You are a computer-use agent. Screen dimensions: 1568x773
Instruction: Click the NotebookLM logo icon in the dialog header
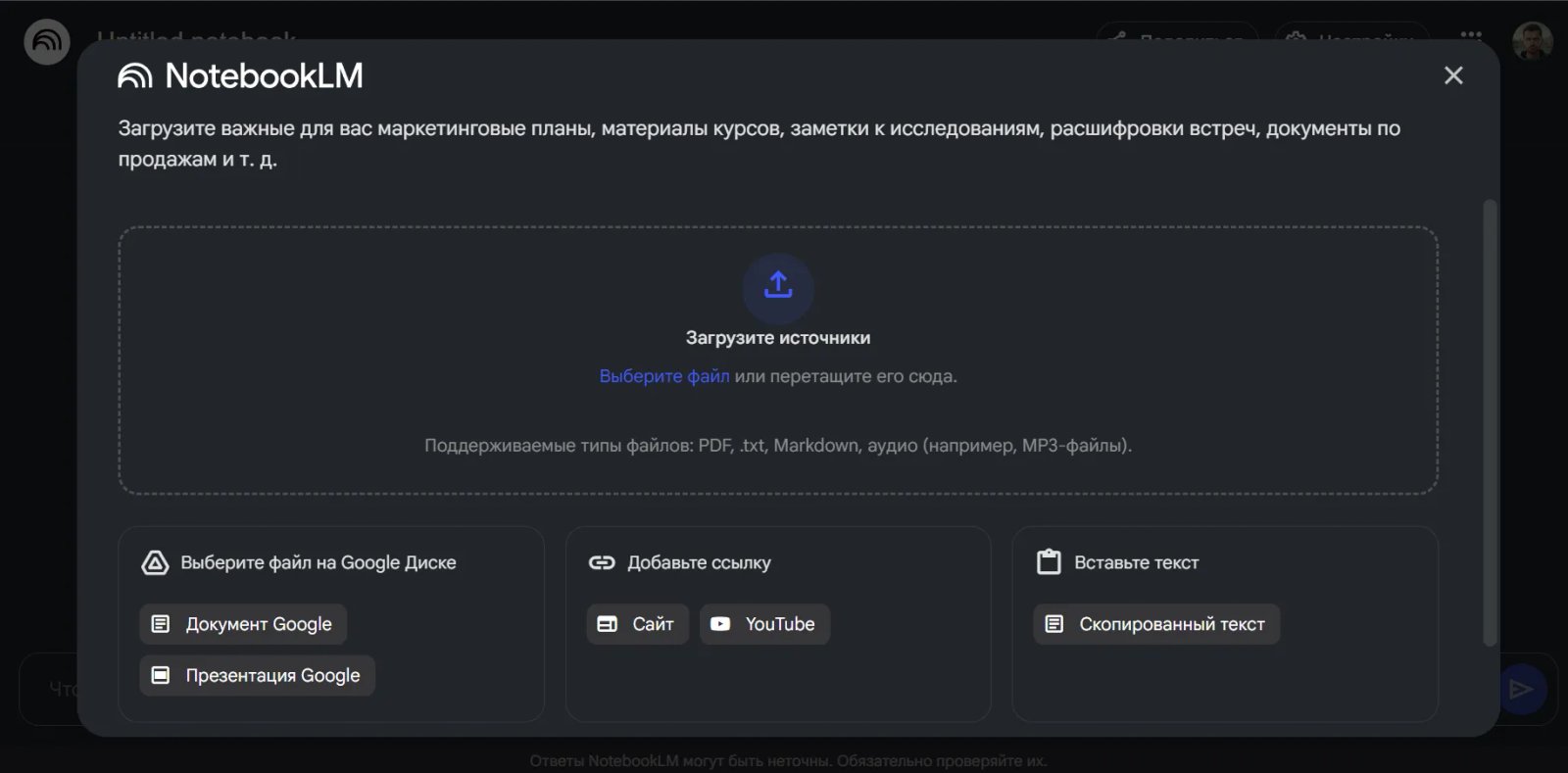pos(135,76)
